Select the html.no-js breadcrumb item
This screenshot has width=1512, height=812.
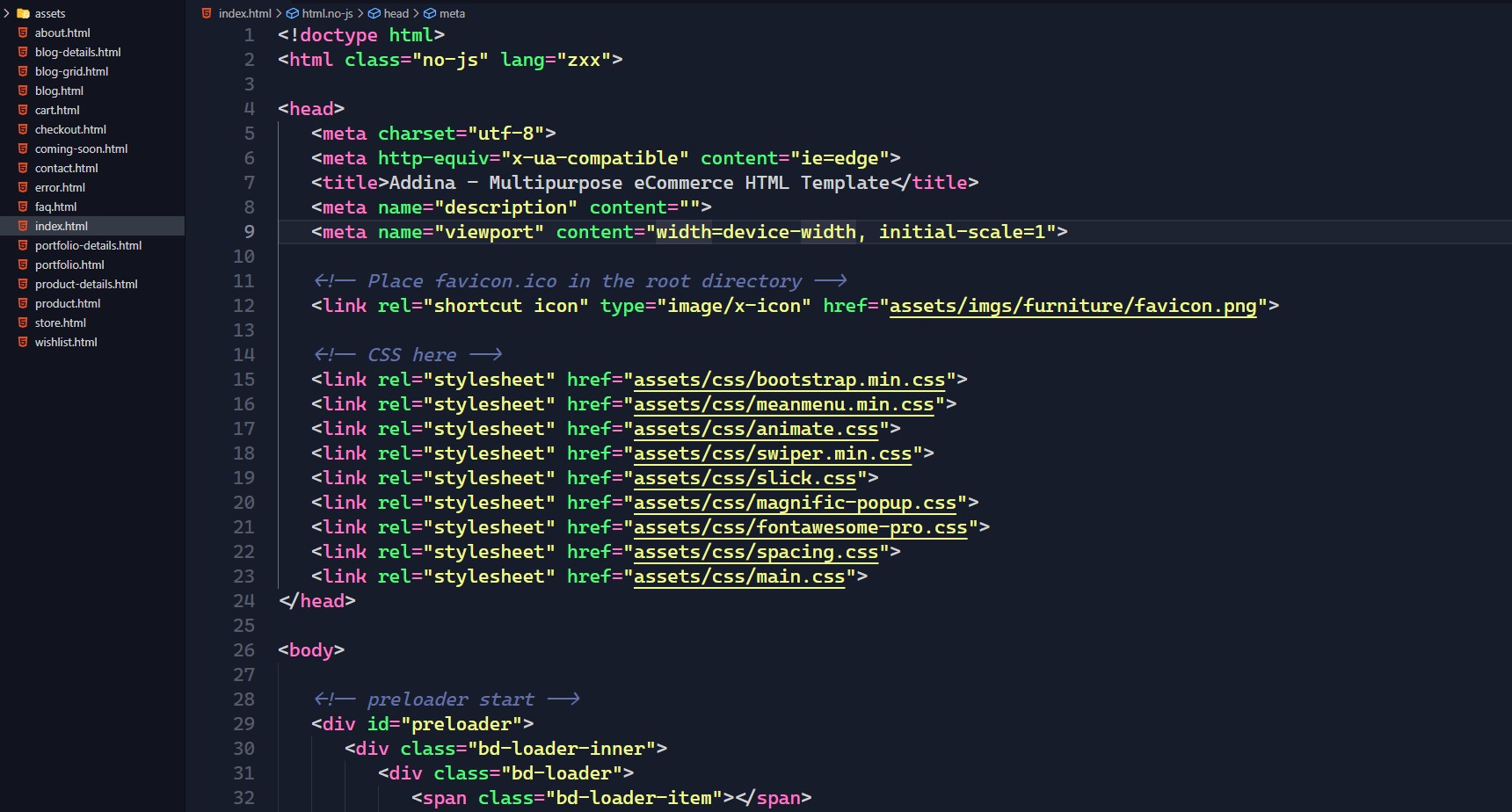coord(327,13)
